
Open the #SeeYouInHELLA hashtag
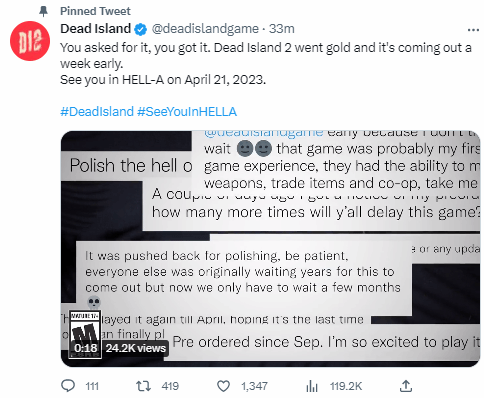187,111
